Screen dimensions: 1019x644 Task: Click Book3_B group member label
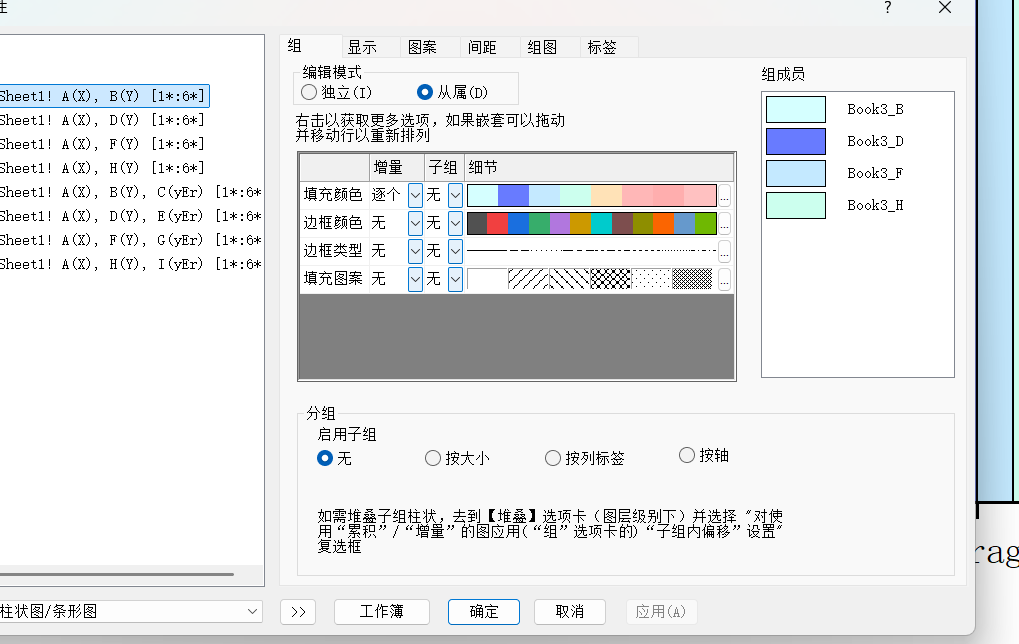point(875,109)
